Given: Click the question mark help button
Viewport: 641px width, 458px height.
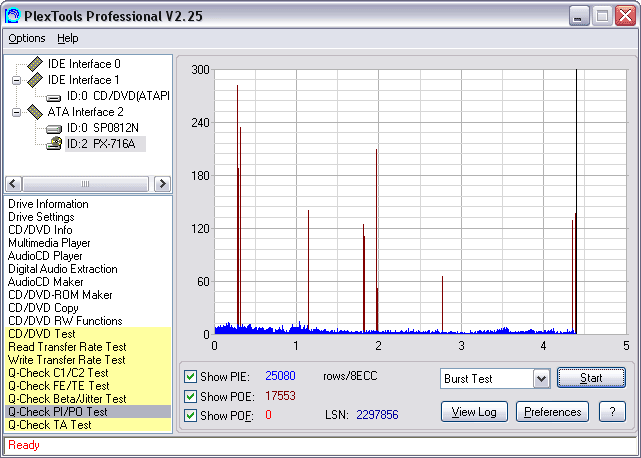Looking at the screenshot, I should click(x=612, y=412).
